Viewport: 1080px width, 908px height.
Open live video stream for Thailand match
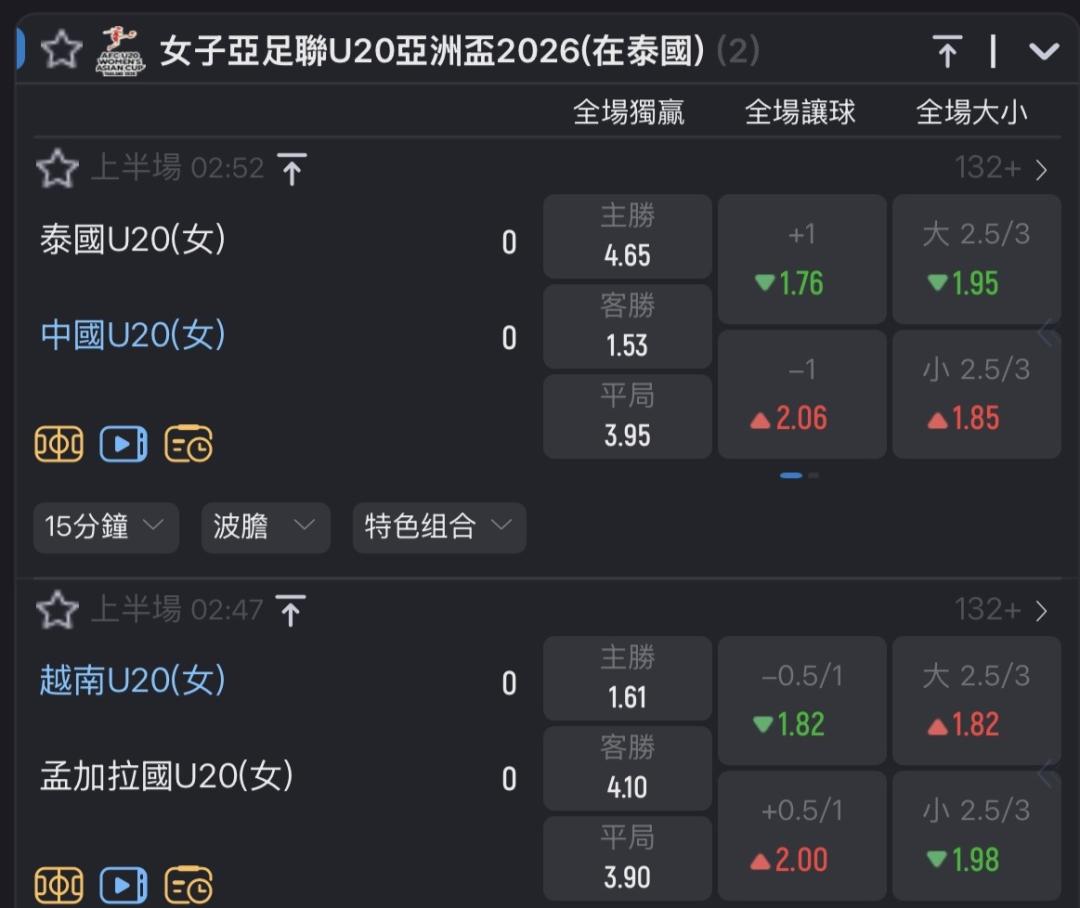[x=123, y=444]
